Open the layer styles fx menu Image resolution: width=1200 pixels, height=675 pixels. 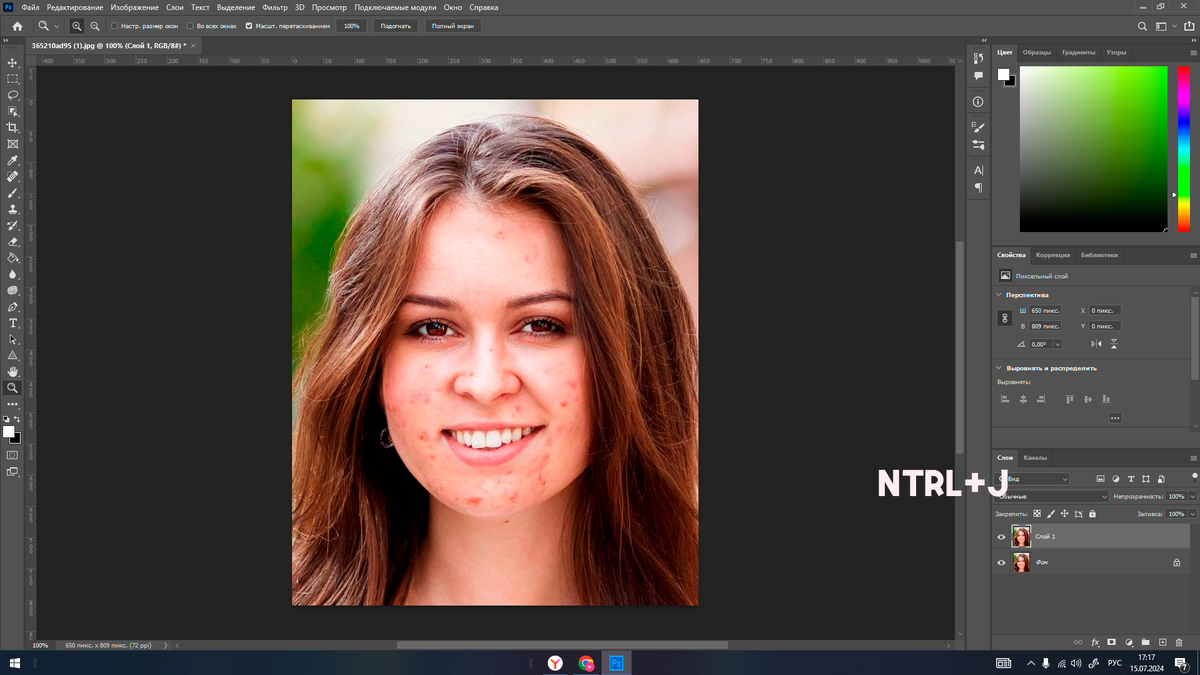point(1095,642)
